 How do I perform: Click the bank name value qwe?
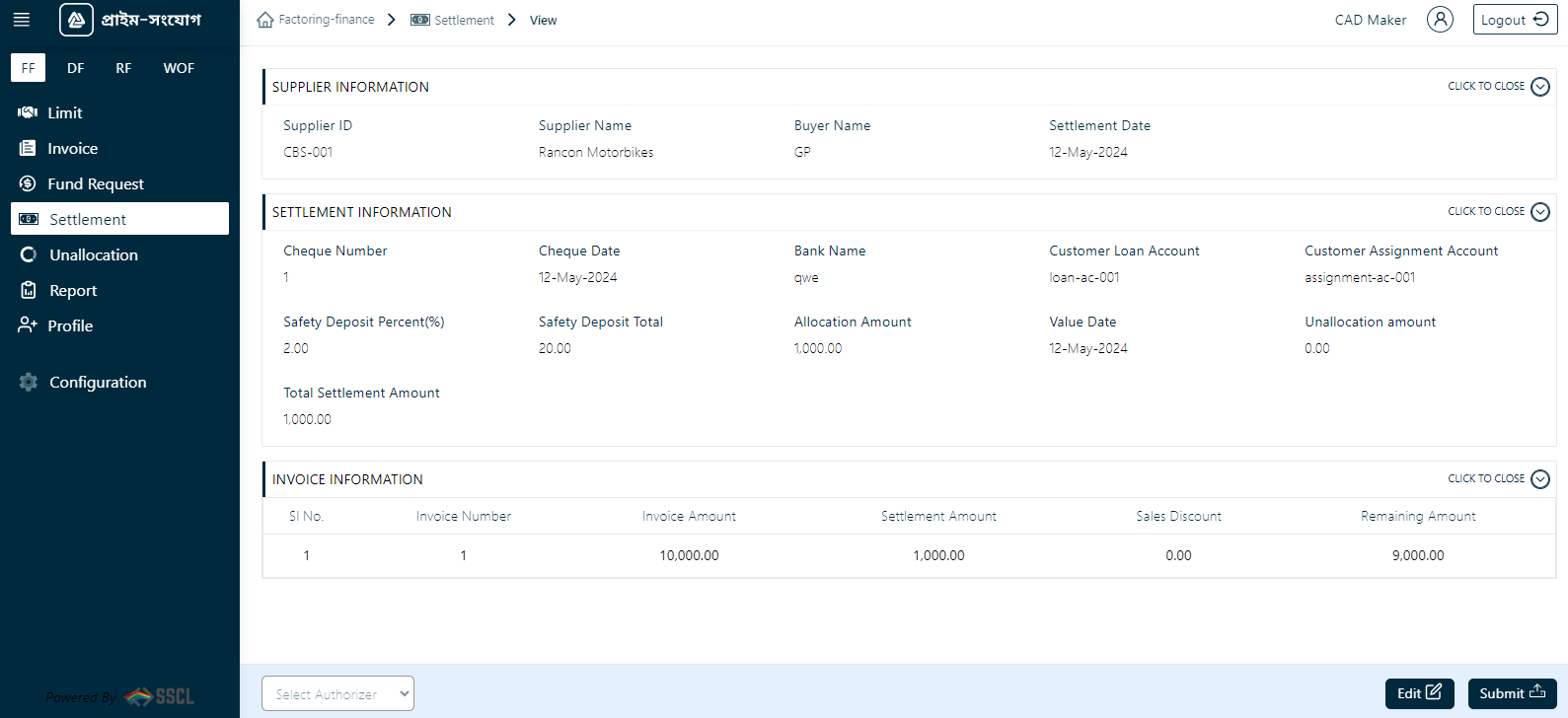pos(806,278)
